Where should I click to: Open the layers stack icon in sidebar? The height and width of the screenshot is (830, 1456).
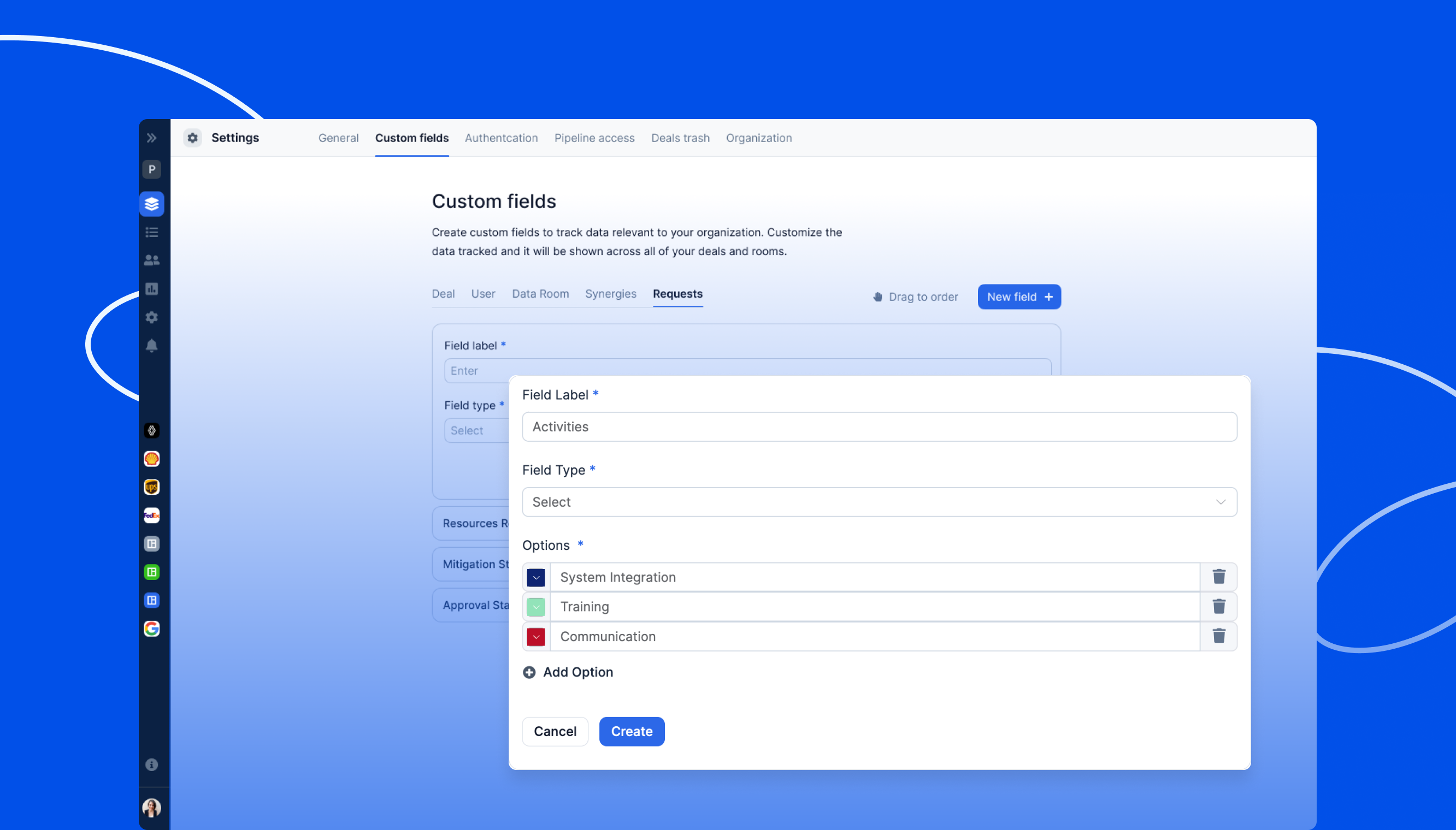152,204
